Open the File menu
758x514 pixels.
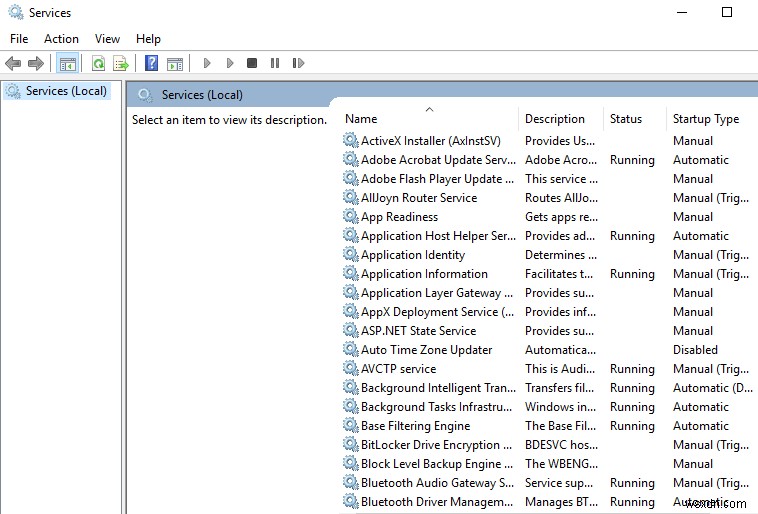[x=19, y=39]
